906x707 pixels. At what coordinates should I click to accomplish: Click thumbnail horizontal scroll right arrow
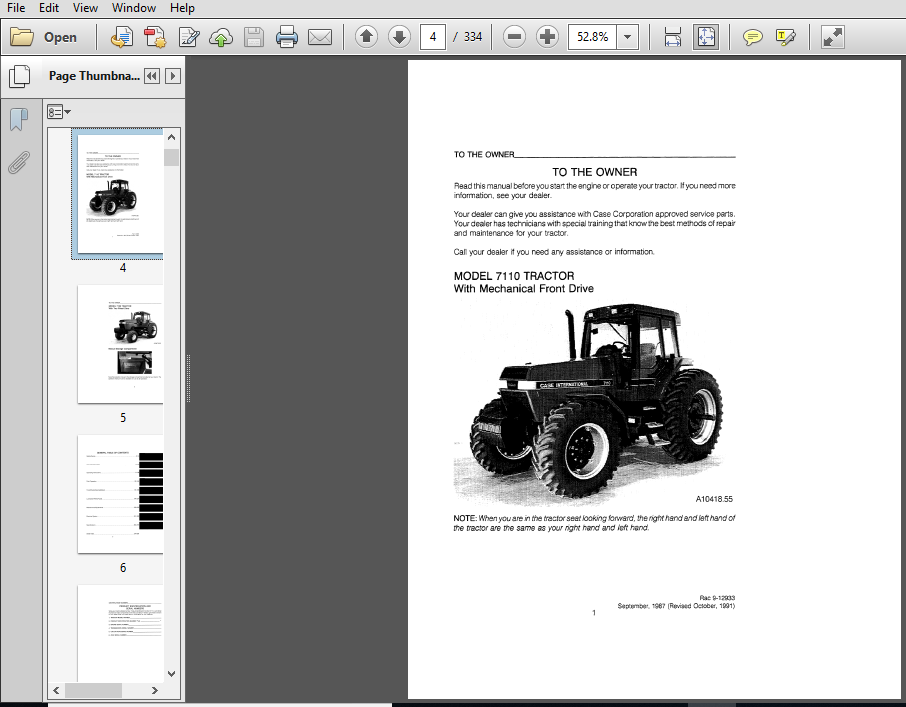tap(155, 690)
